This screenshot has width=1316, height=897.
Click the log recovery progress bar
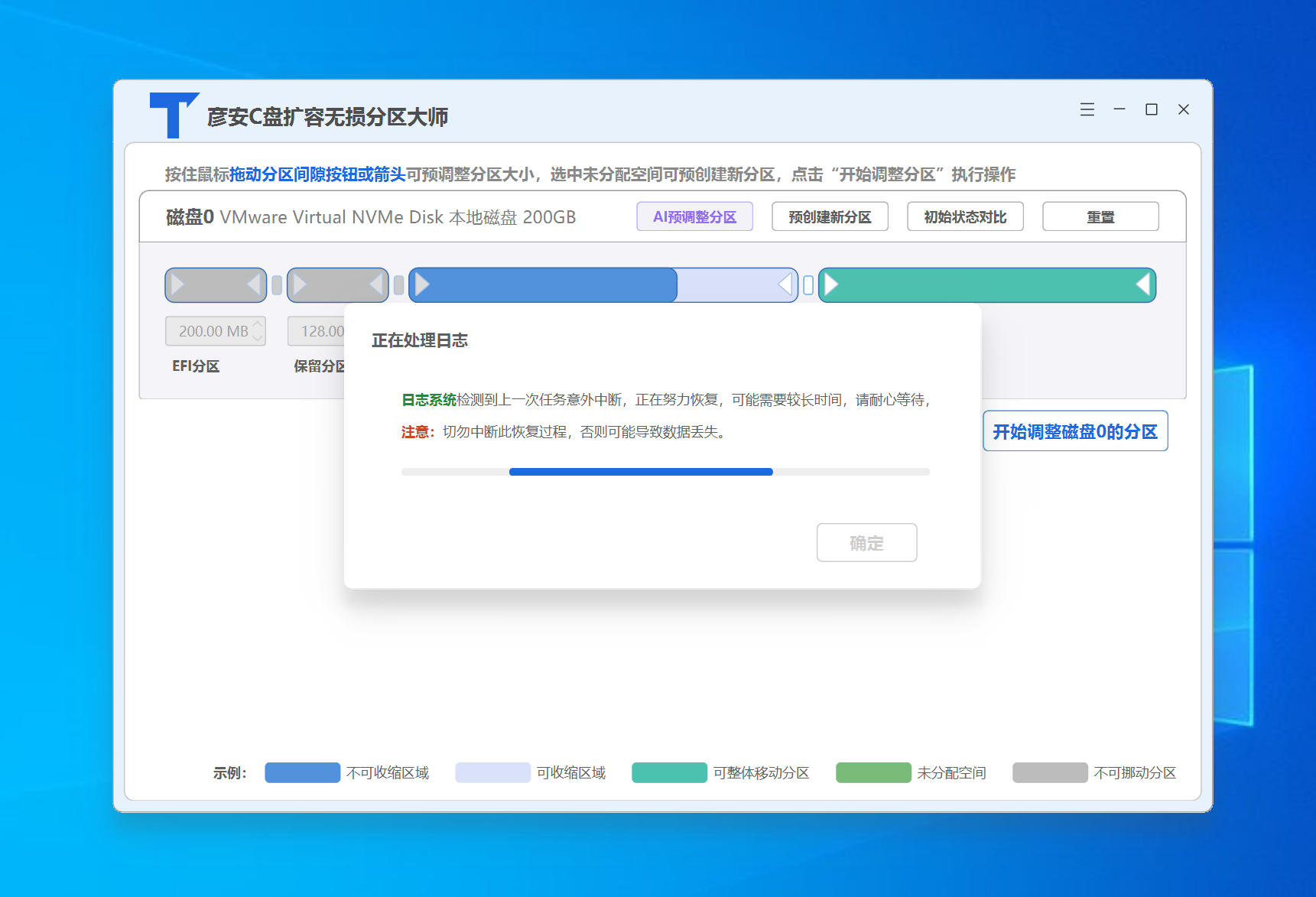click(665, 472)
